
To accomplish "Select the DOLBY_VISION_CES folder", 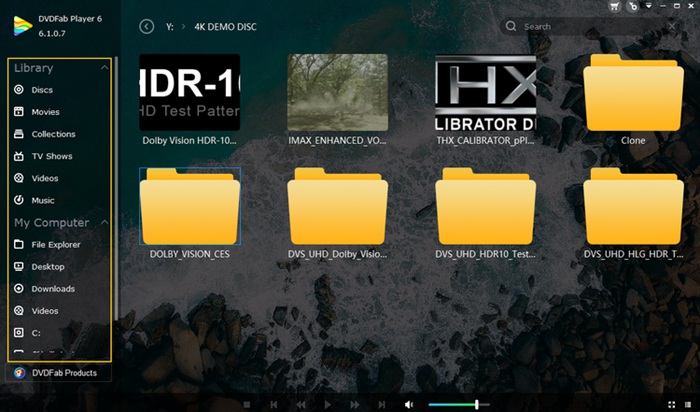I will click(x=190, y=206).
